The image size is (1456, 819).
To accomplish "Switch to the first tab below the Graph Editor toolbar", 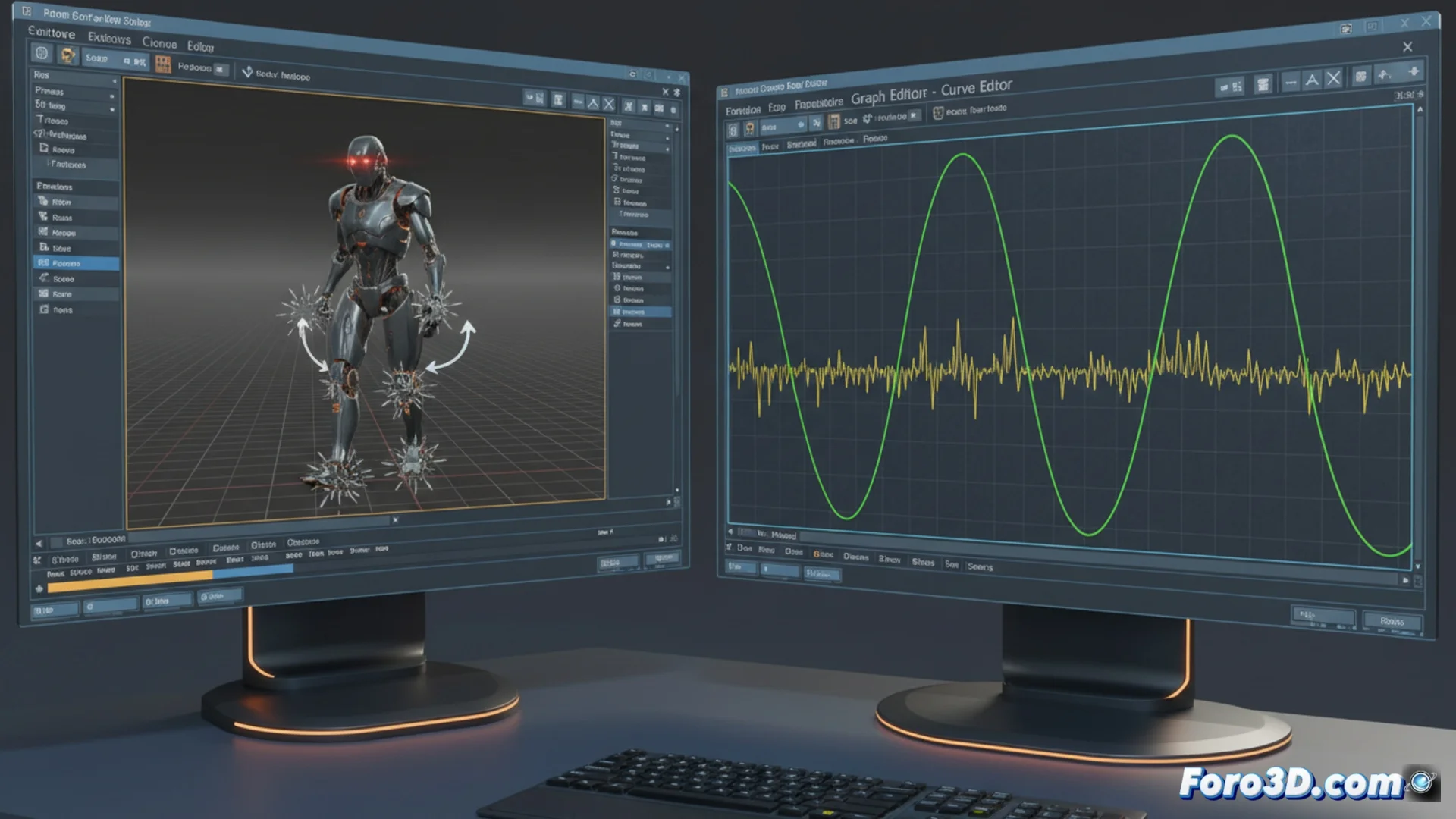I will (x=739, y=148).
